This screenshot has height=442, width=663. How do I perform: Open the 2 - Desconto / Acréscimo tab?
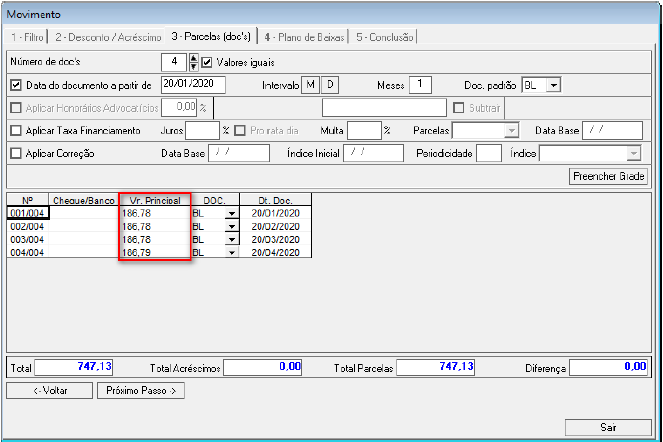108,37
